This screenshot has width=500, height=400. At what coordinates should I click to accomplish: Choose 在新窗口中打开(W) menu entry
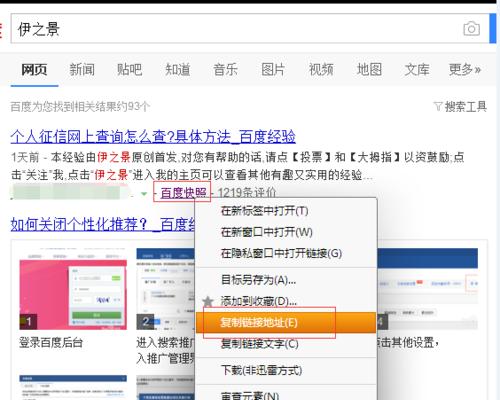267,232
